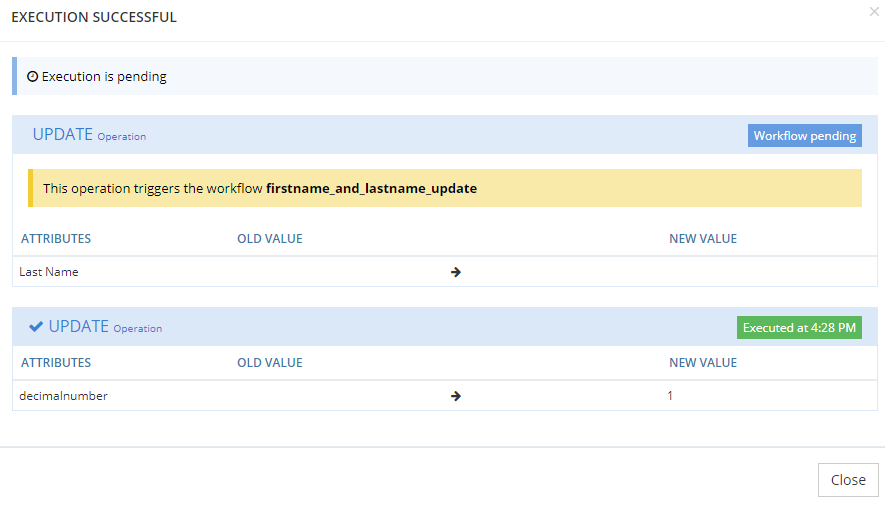Click the Executed at 4:28 PM badge
The width and height of the screenshot is (885, 508).
pyautogui.click(x=799, y=328)
